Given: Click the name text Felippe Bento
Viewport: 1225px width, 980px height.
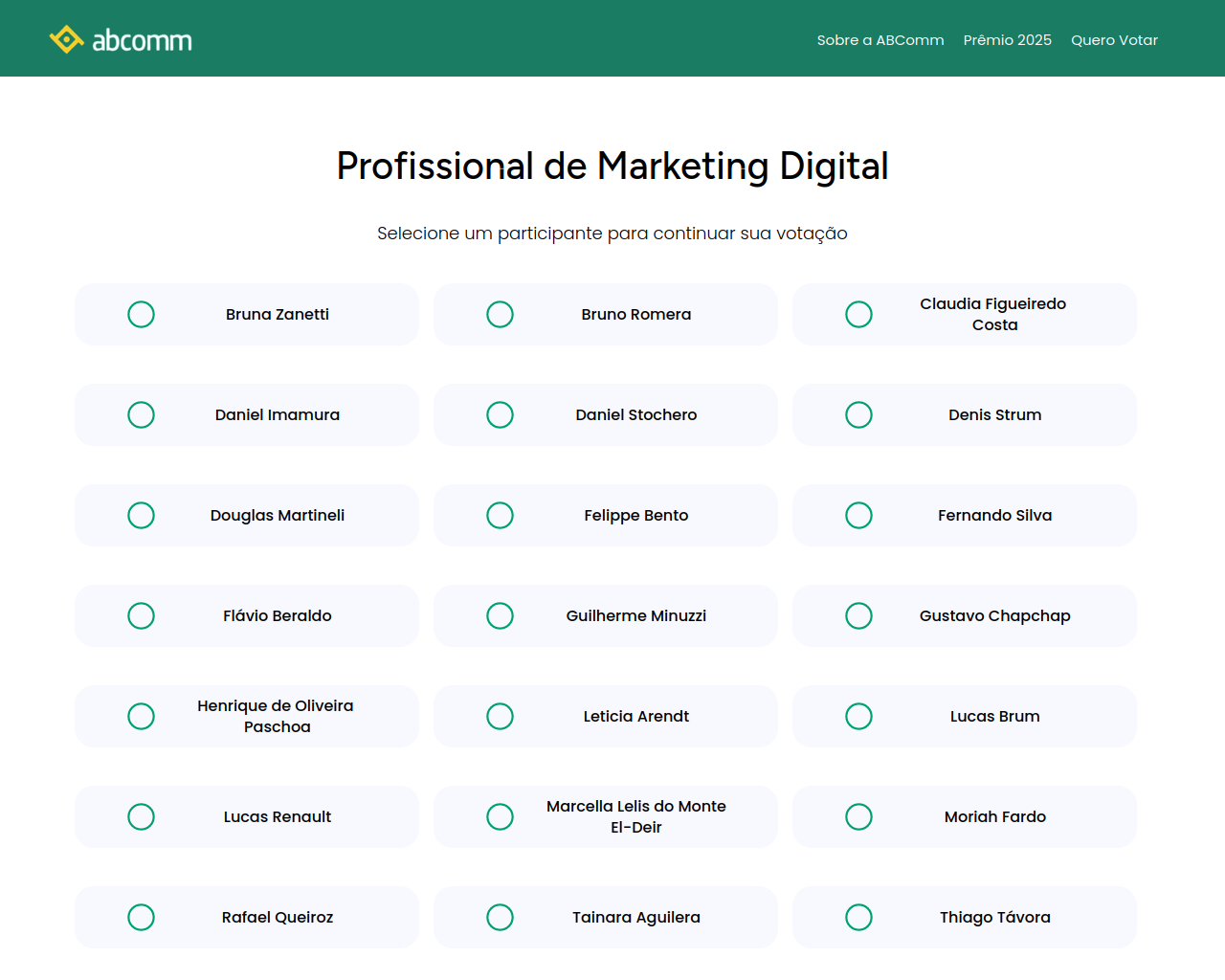Looking at the screenshot, I should pyautogui.click(x=636, y=515).
